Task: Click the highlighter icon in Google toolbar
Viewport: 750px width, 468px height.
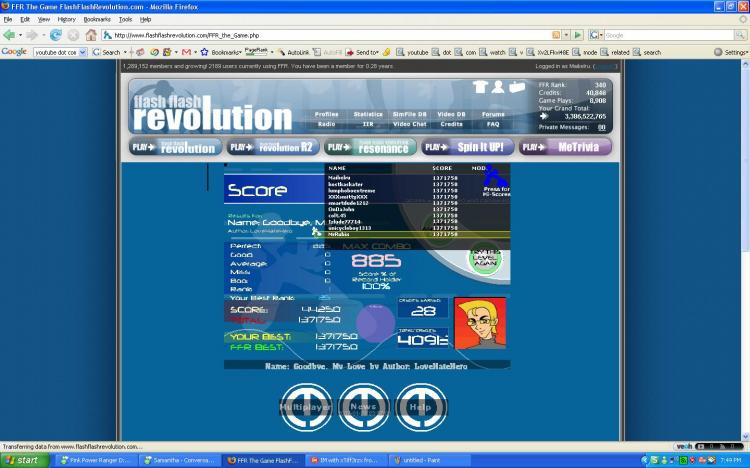Action: pyautogui.click(x=386, y=52)
